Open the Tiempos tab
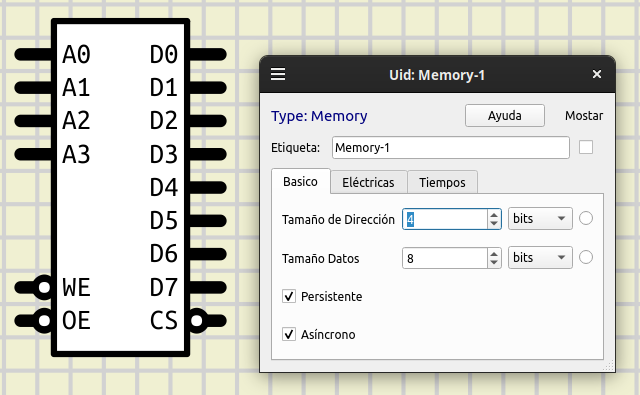 pyautogui.click(x=442, y=182)
